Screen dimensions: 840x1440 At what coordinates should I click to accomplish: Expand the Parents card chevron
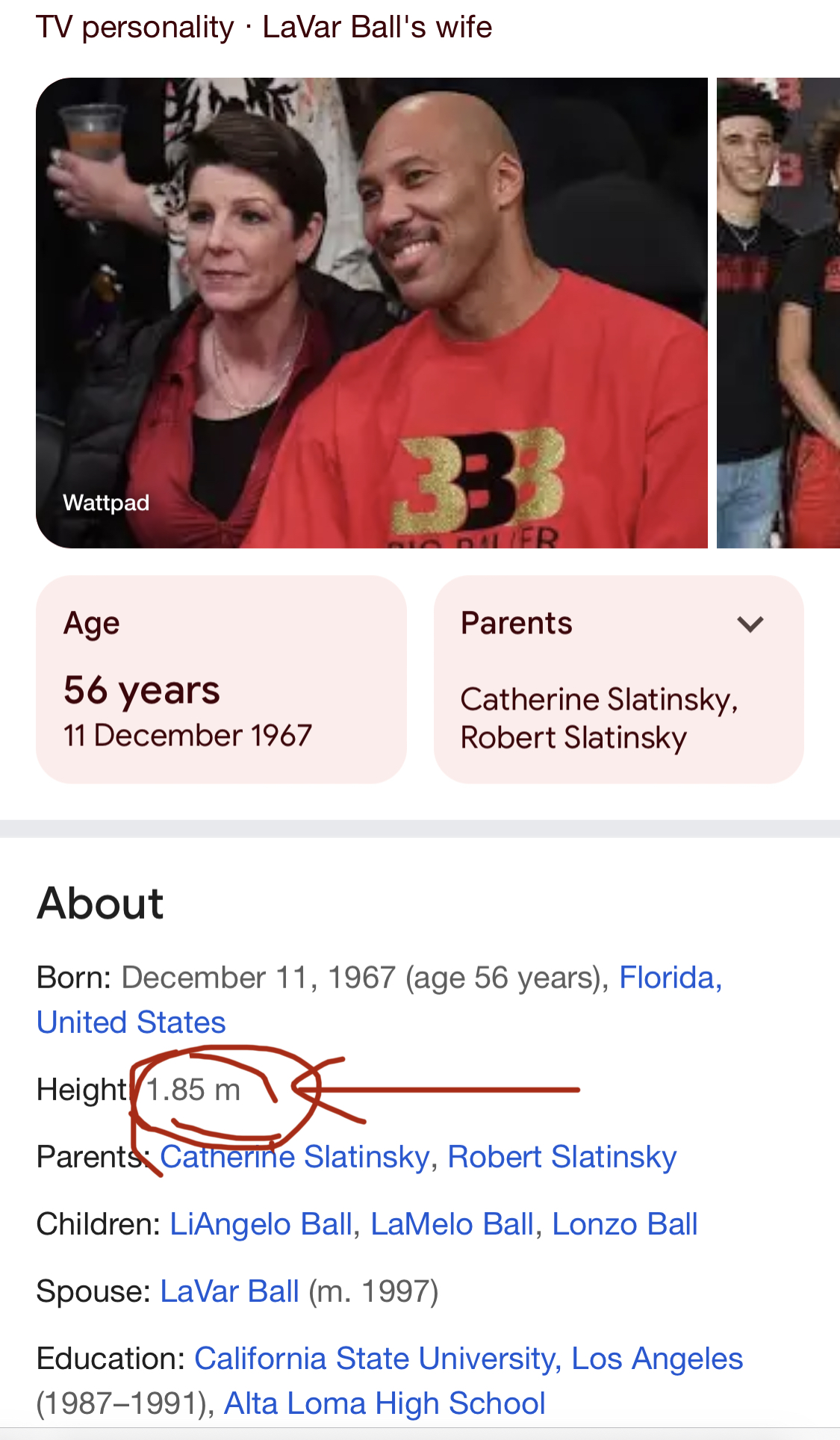(x=750, y=624)
